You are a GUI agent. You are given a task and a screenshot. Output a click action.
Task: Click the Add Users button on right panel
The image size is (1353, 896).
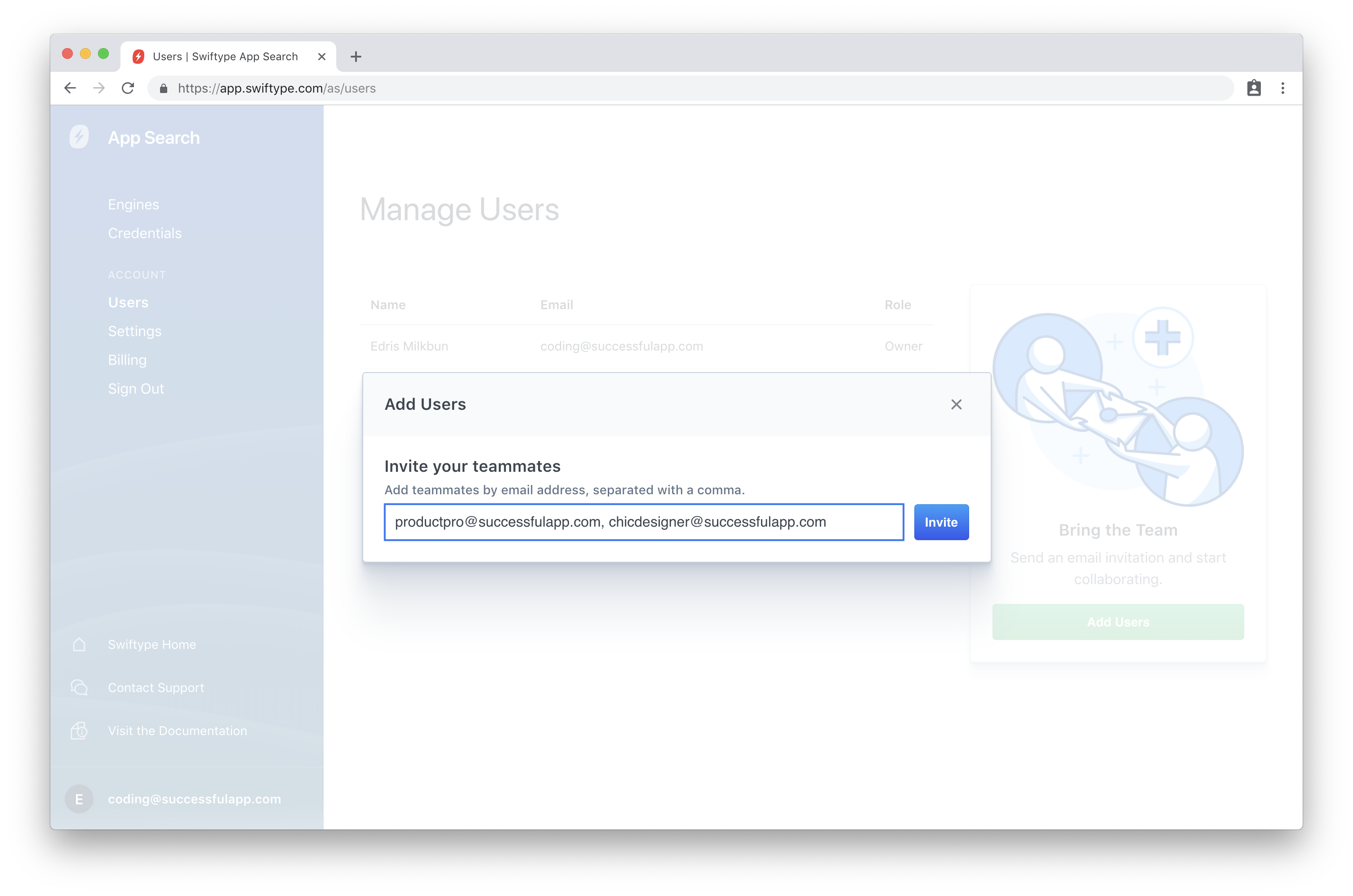point(1118,621)
